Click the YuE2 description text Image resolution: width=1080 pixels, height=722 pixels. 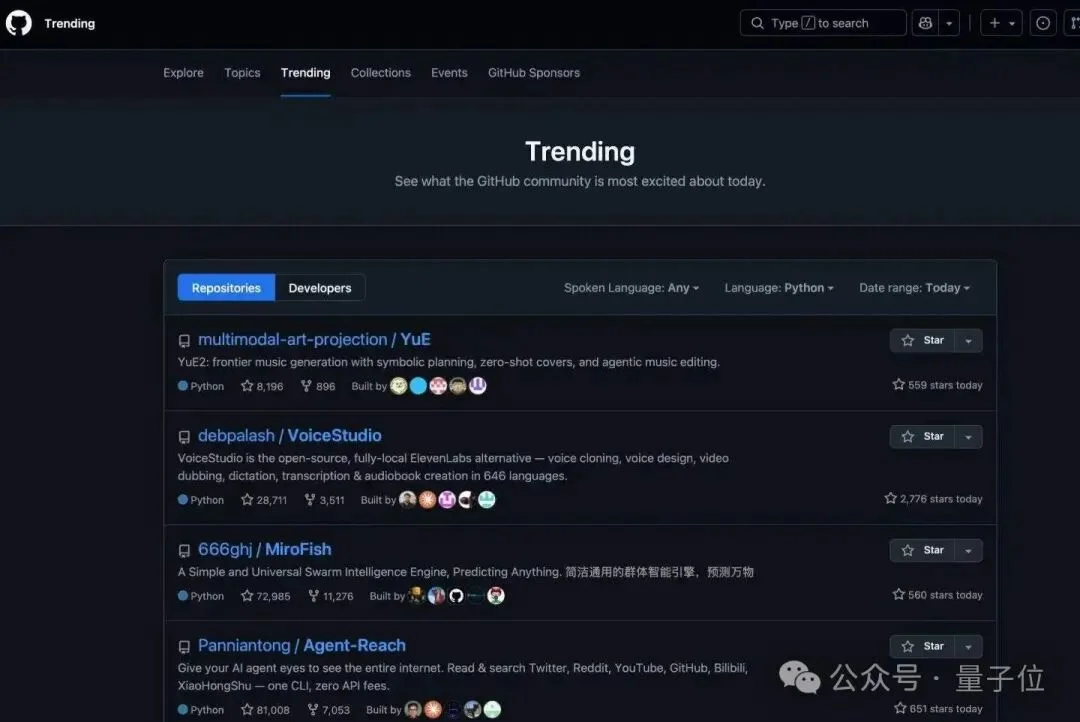pos(448,362)
